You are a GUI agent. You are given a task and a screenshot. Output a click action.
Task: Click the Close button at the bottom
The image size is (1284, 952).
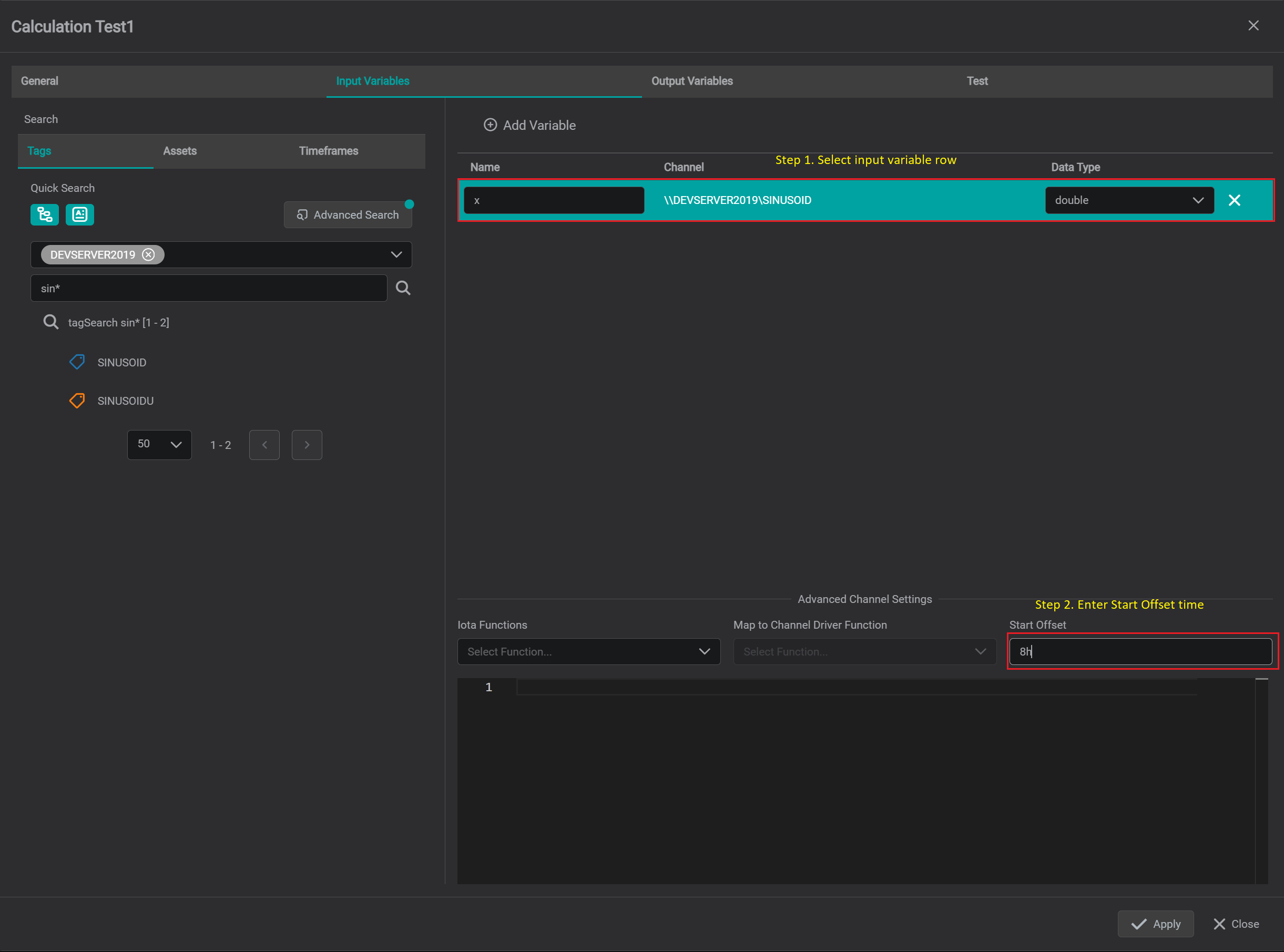[x=1236, y=924]
